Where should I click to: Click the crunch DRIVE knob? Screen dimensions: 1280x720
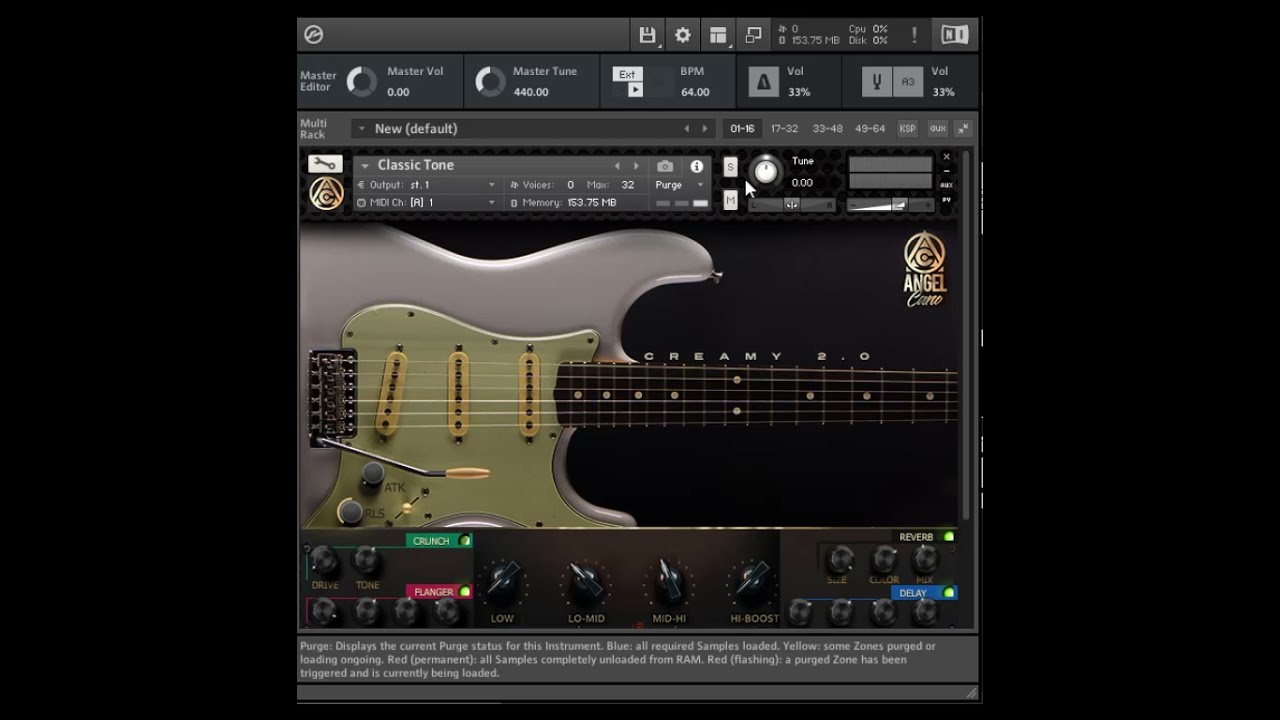coord(324,560)
